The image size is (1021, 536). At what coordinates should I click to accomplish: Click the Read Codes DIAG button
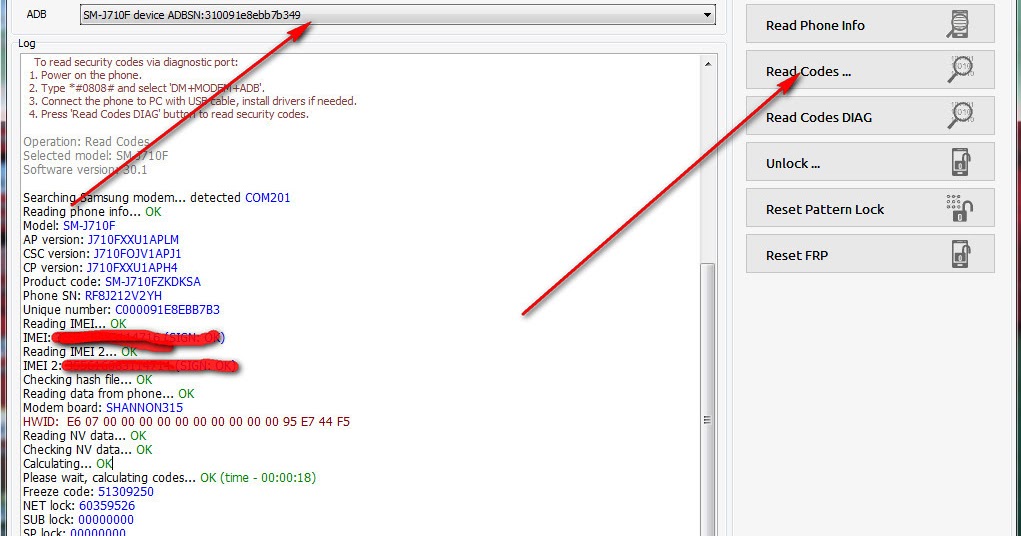pyautogui.click(x=870, y=116)
